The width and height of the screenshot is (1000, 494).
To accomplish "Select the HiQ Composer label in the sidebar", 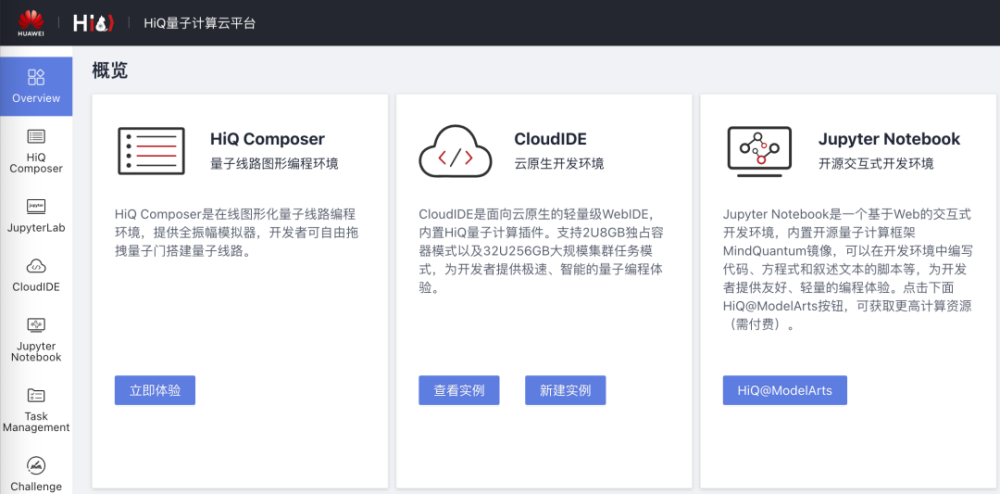I will 36,163.
